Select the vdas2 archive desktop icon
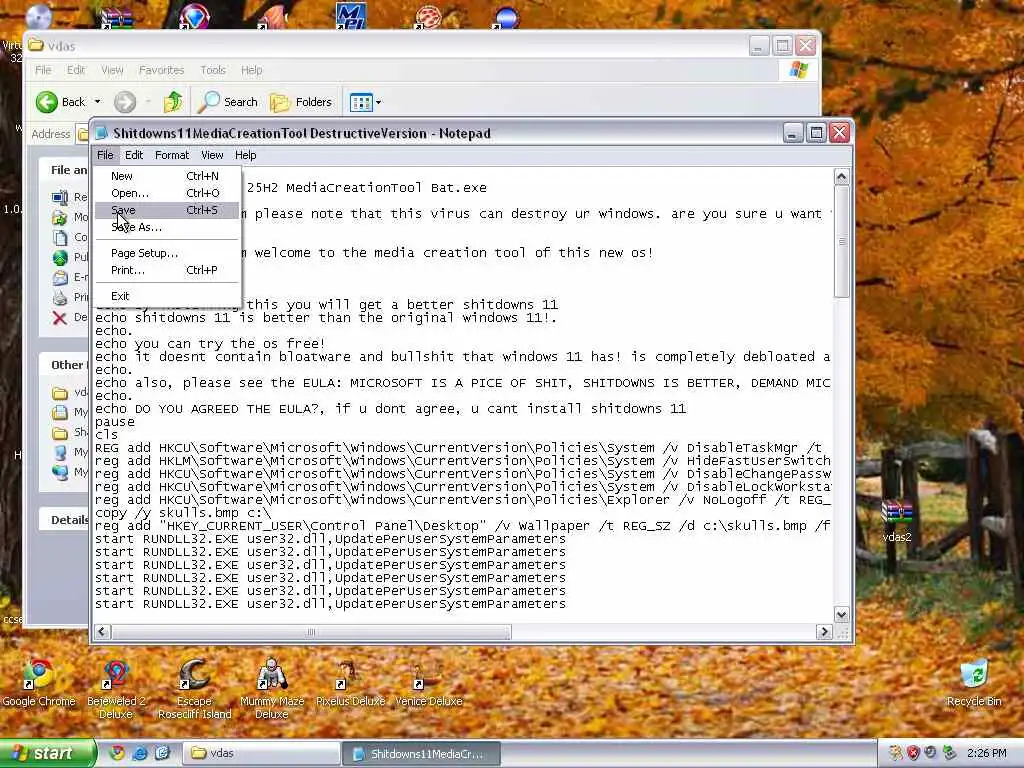 pos(897,520)
